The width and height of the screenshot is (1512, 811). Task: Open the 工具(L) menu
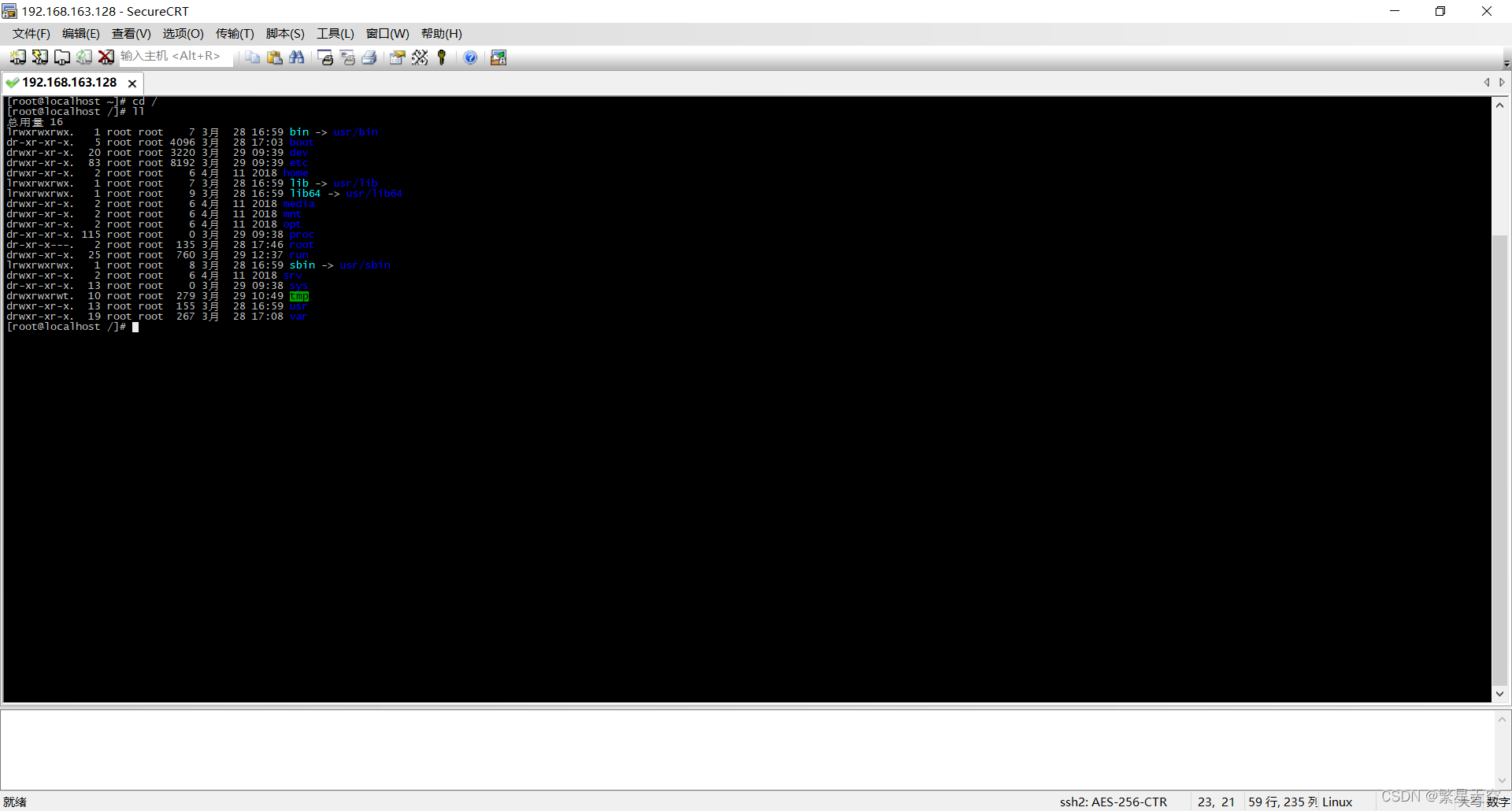click(335, 34)
